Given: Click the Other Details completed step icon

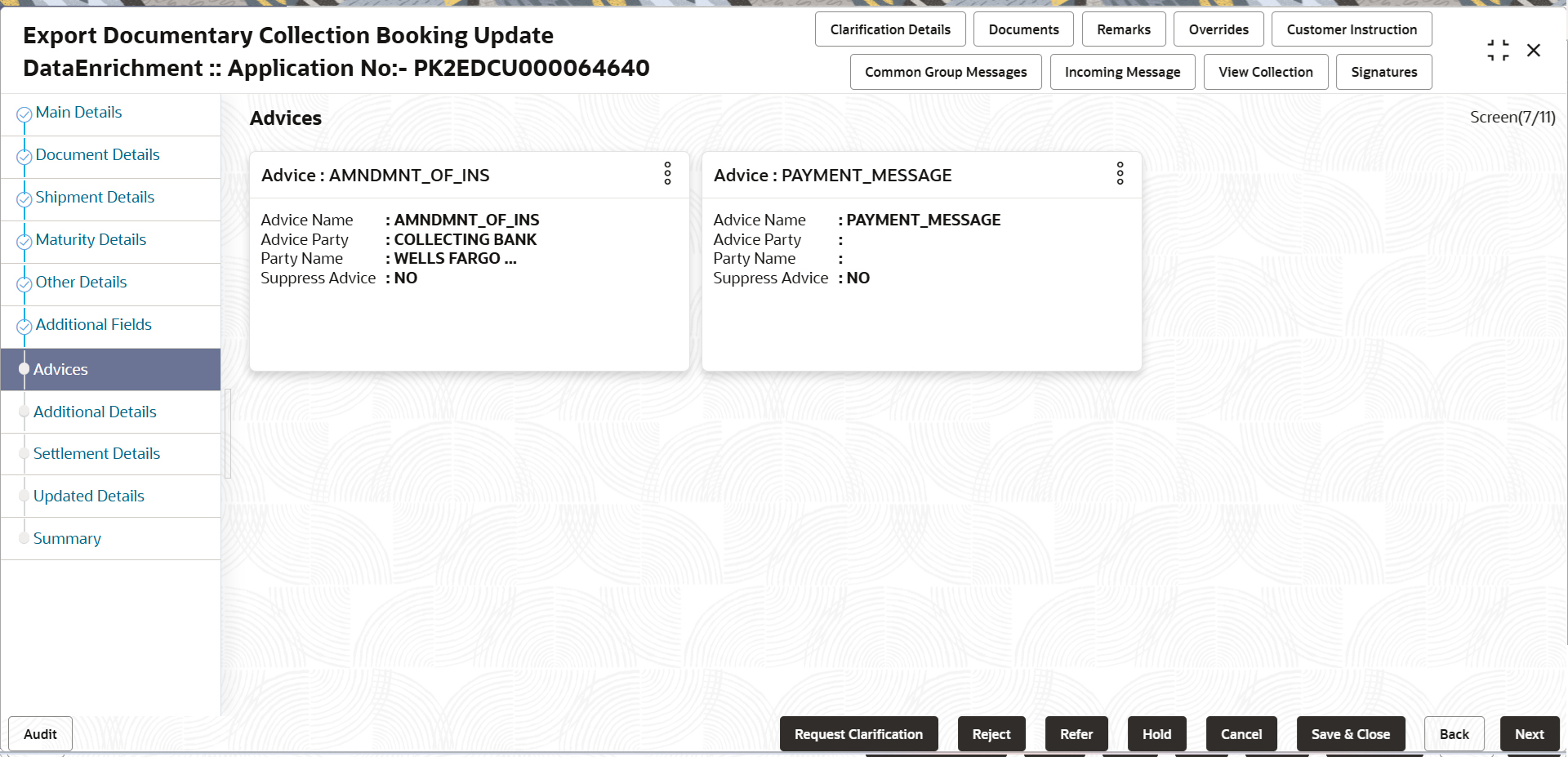Looking at the screenshot, I should 24,284.
